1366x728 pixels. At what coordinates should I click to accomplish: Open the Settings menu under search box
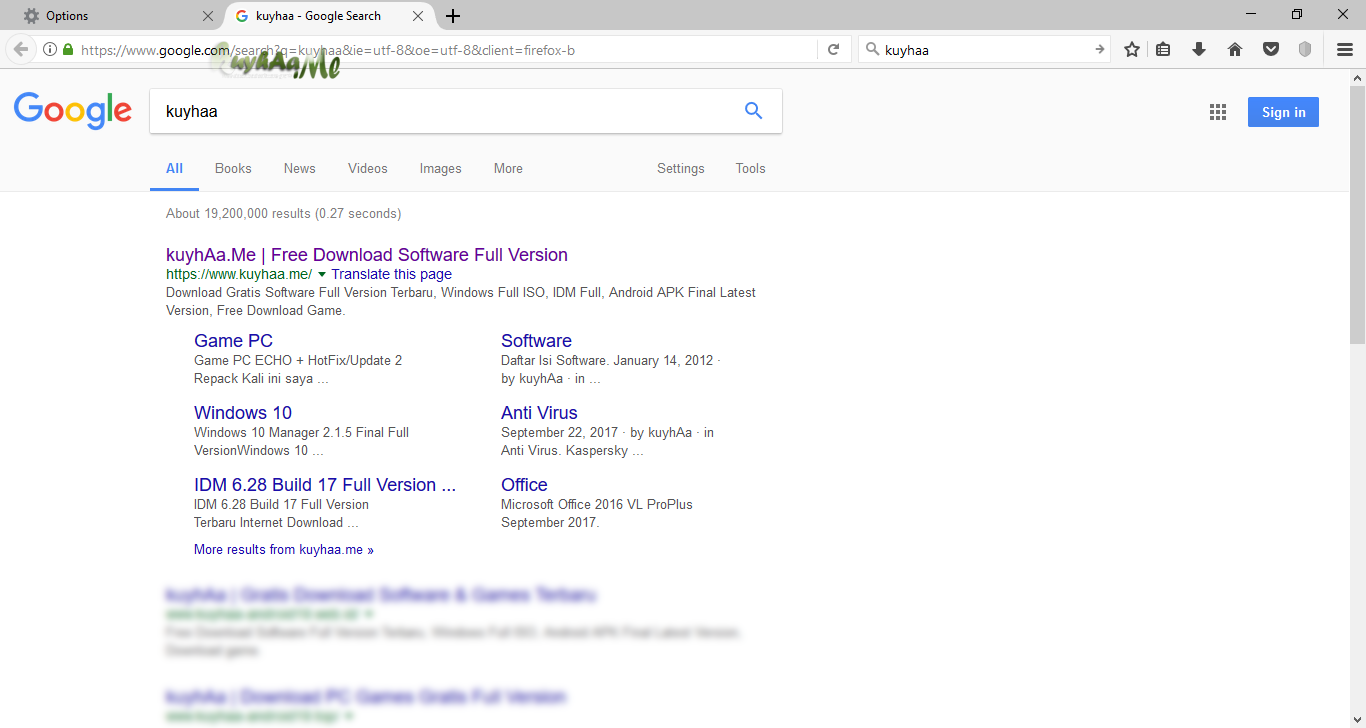tap(681, 168)
